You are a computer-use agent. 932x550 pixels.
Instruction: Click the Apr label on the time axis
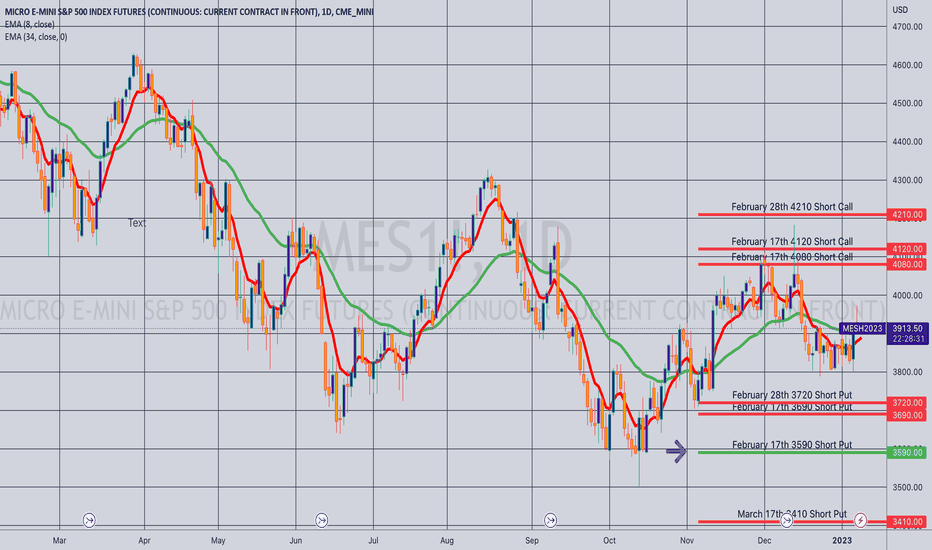click(x=144, y=540)
